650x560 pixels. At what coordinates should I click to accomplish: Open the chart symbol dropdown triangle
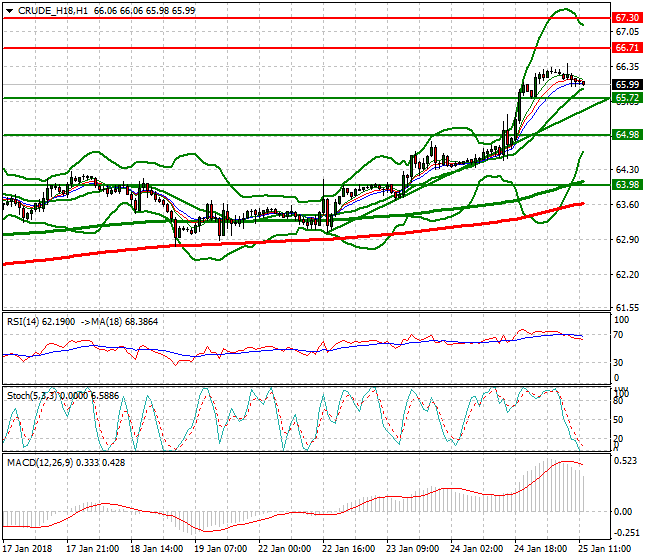point(10,11)
